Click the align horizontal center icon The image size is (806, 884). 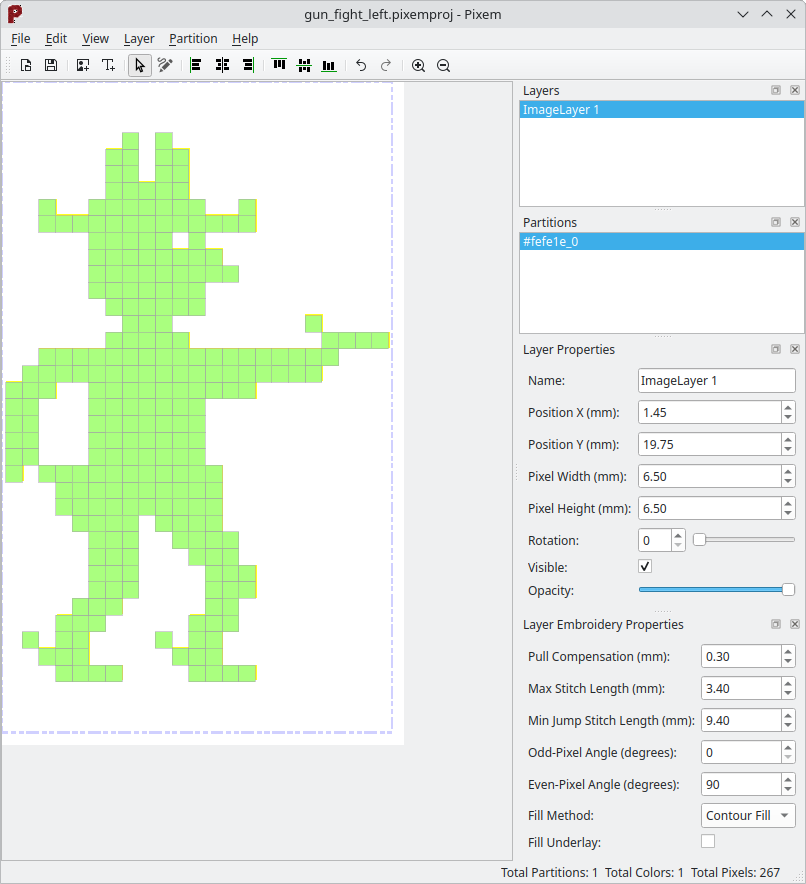222,65
